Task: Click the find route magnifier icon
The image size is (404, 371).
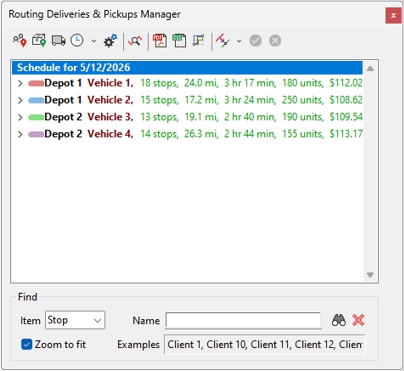Action: (135, 41)
